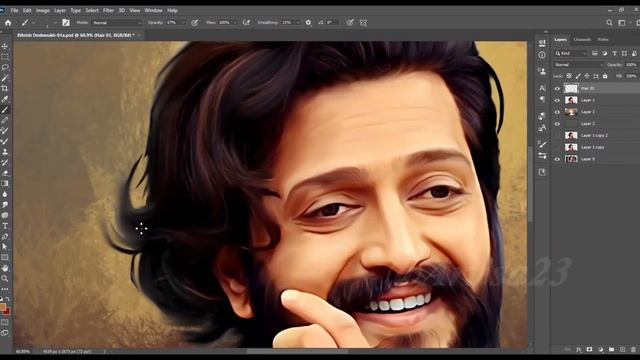Select the Path Selection tool
This screenshot has height=360, width=640.
[5, 247]
